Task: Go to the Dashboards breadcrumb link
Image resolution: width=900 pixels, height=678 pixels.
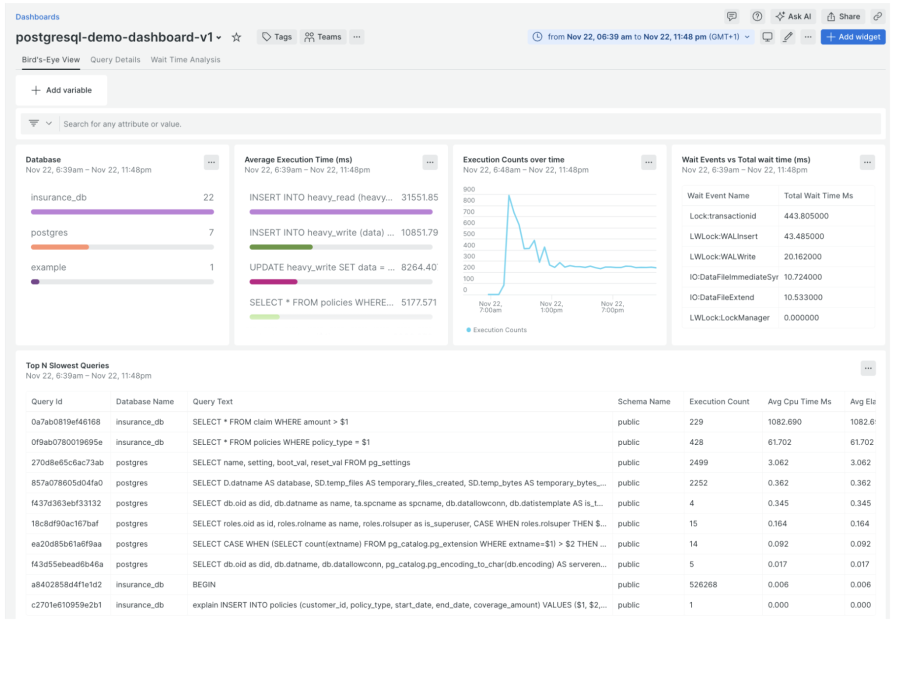Action: pos(37,17)
